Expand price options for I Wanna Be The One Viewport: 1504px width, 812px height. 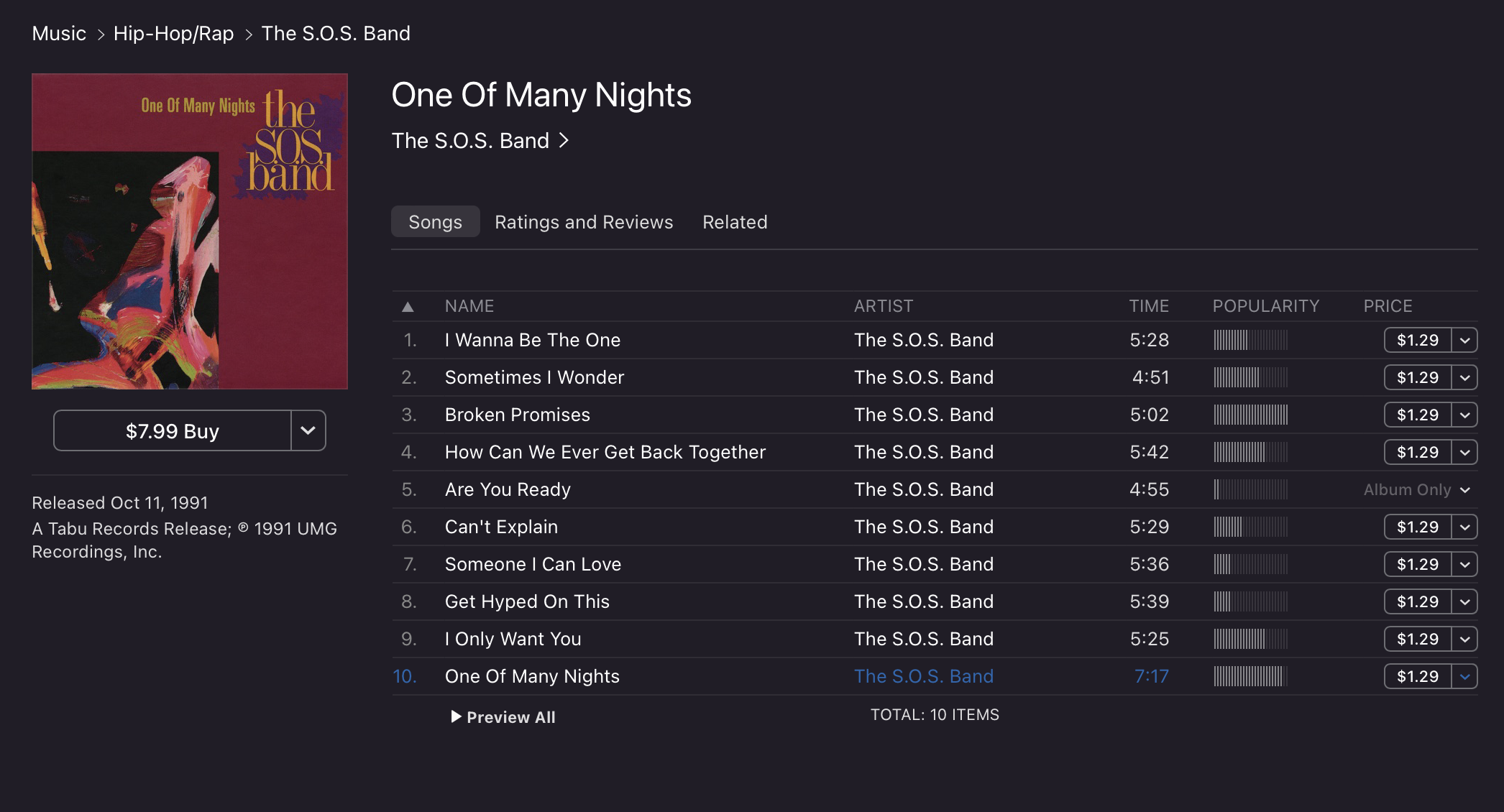(1464, 340)
